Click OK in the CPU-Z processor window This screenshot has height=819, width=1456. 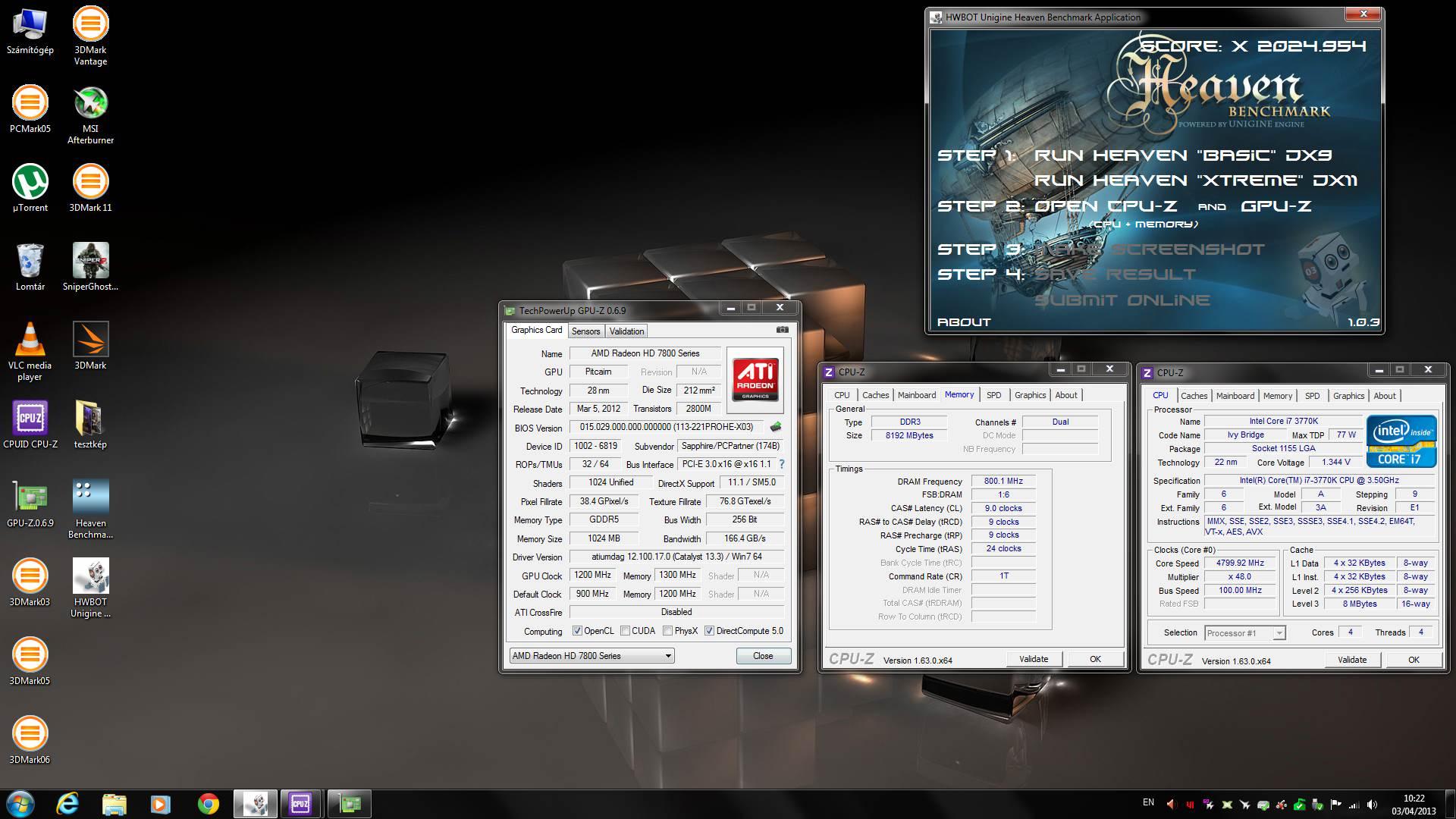point(1414,660)
